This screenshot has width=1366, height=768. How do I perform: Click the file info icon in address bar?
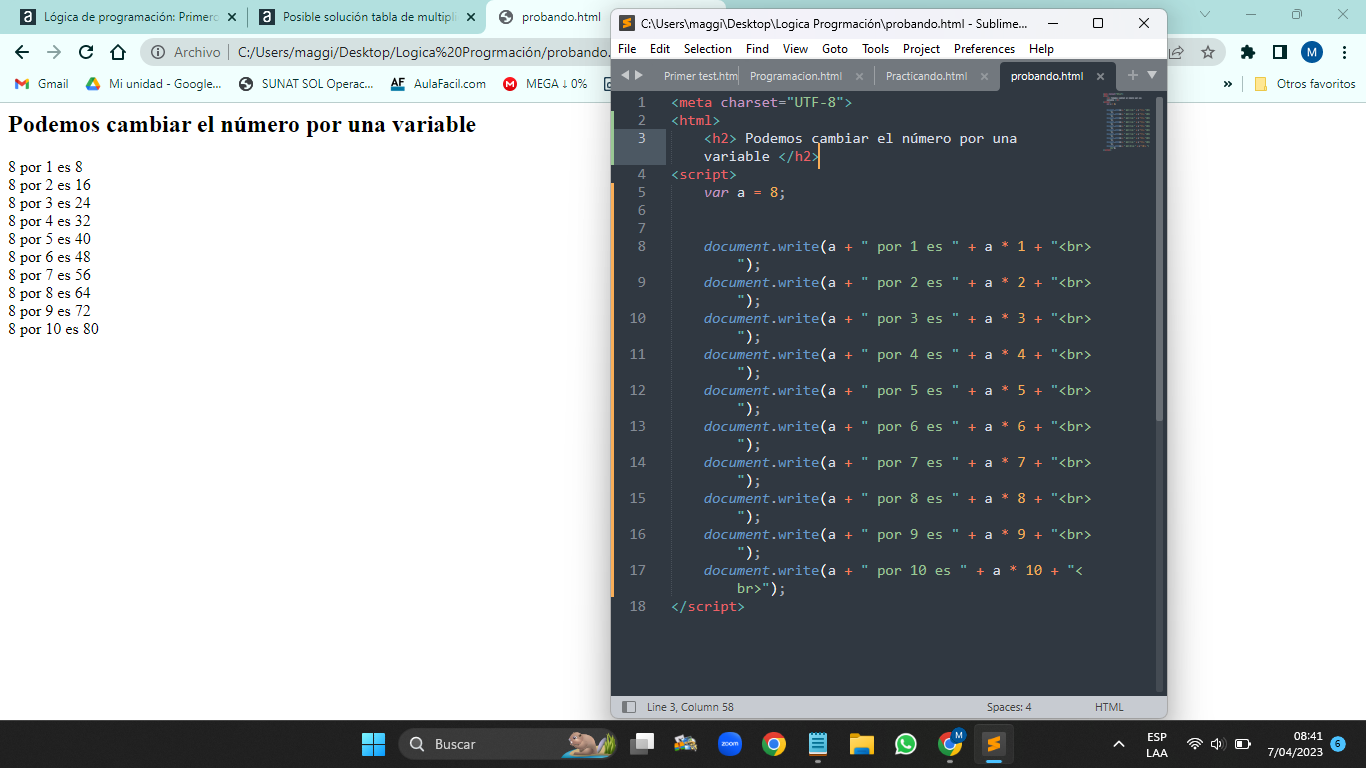[x=158, y=52]
